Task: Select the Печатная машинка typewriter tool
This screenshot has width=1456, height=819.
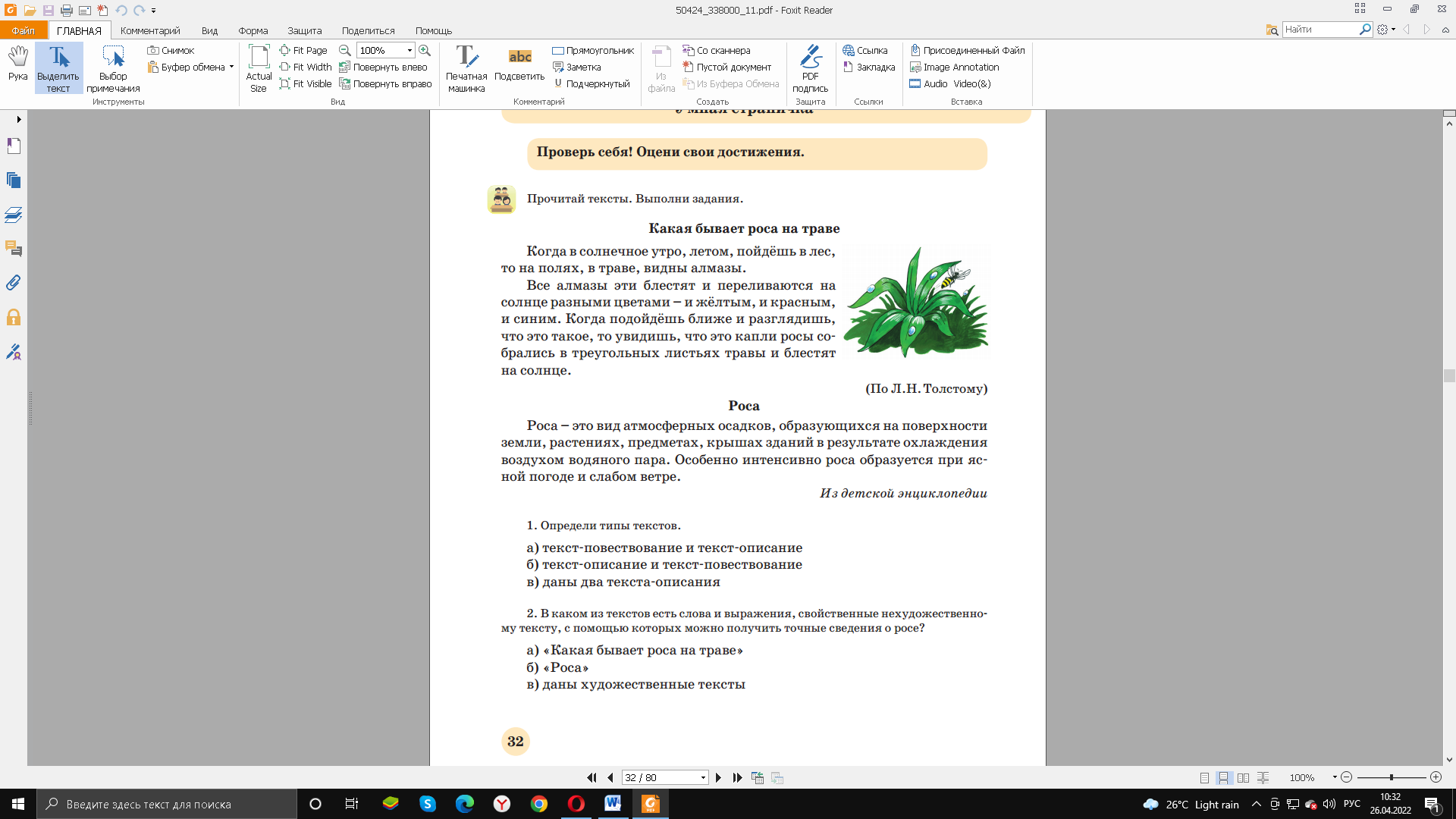Action: [466, 68]
